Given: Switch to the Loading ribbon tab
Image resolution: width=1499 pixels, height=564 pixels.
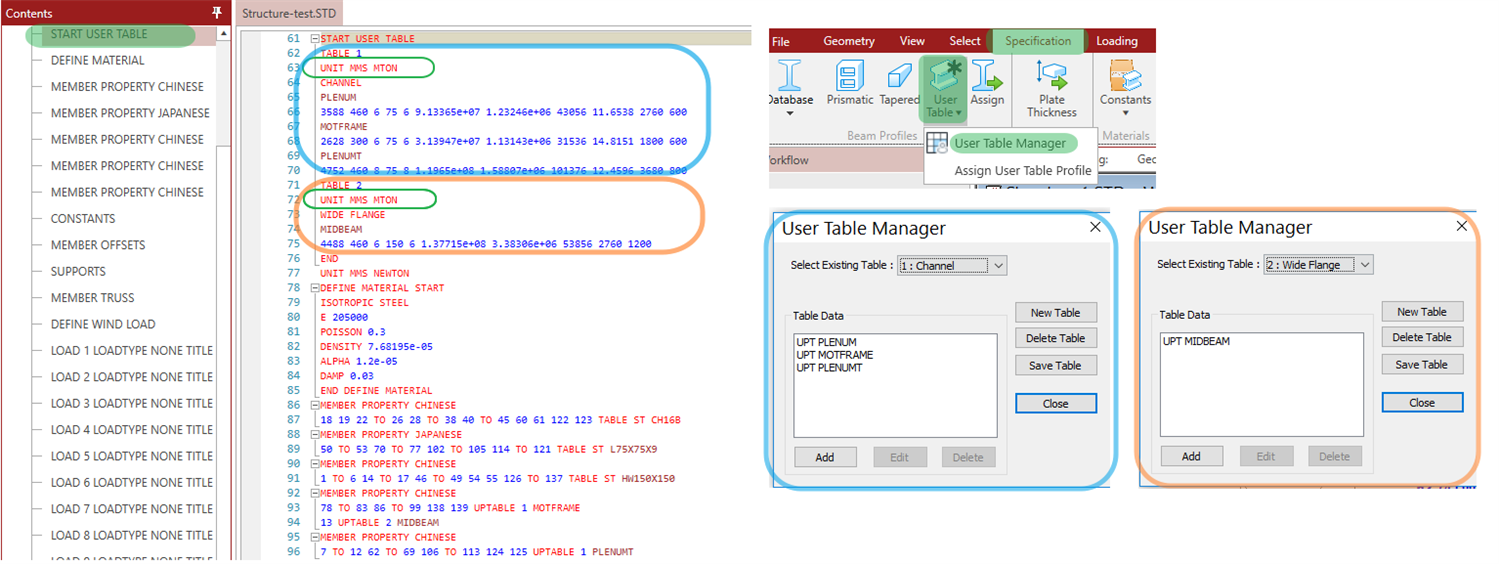Looking at the screenshot, I should (1116, 41).
